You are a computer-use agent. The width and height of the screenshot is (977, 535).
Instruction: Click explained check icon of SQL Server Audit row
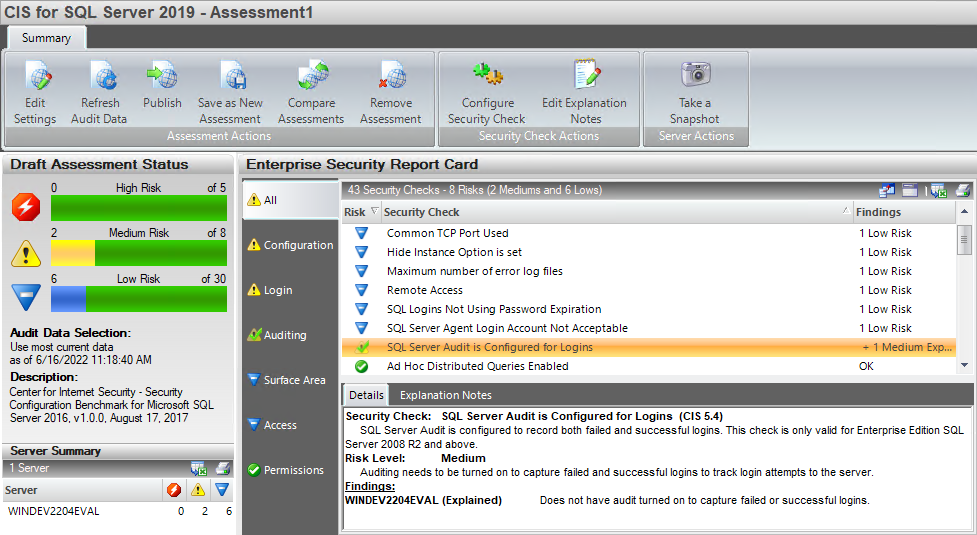361,347
